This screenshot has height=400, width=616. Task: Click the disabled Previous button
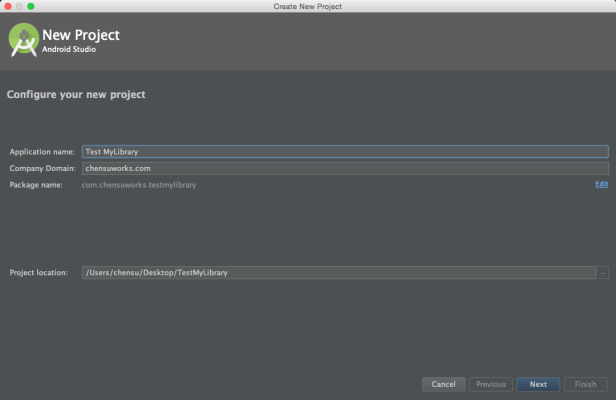pyautogui.click(x=491, y=384)
